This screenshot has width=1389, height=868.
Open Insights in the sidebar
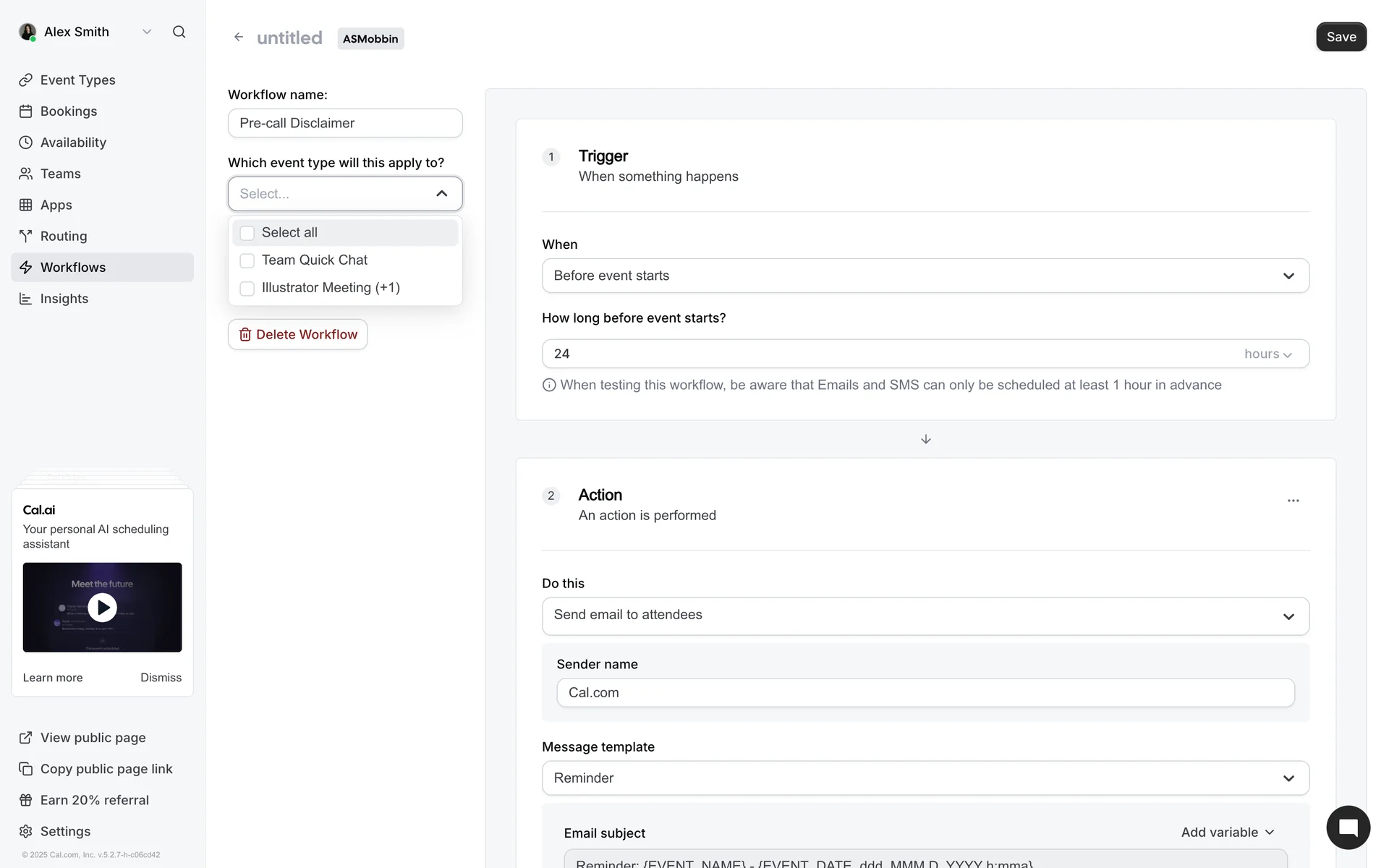(x=64, y=299)
